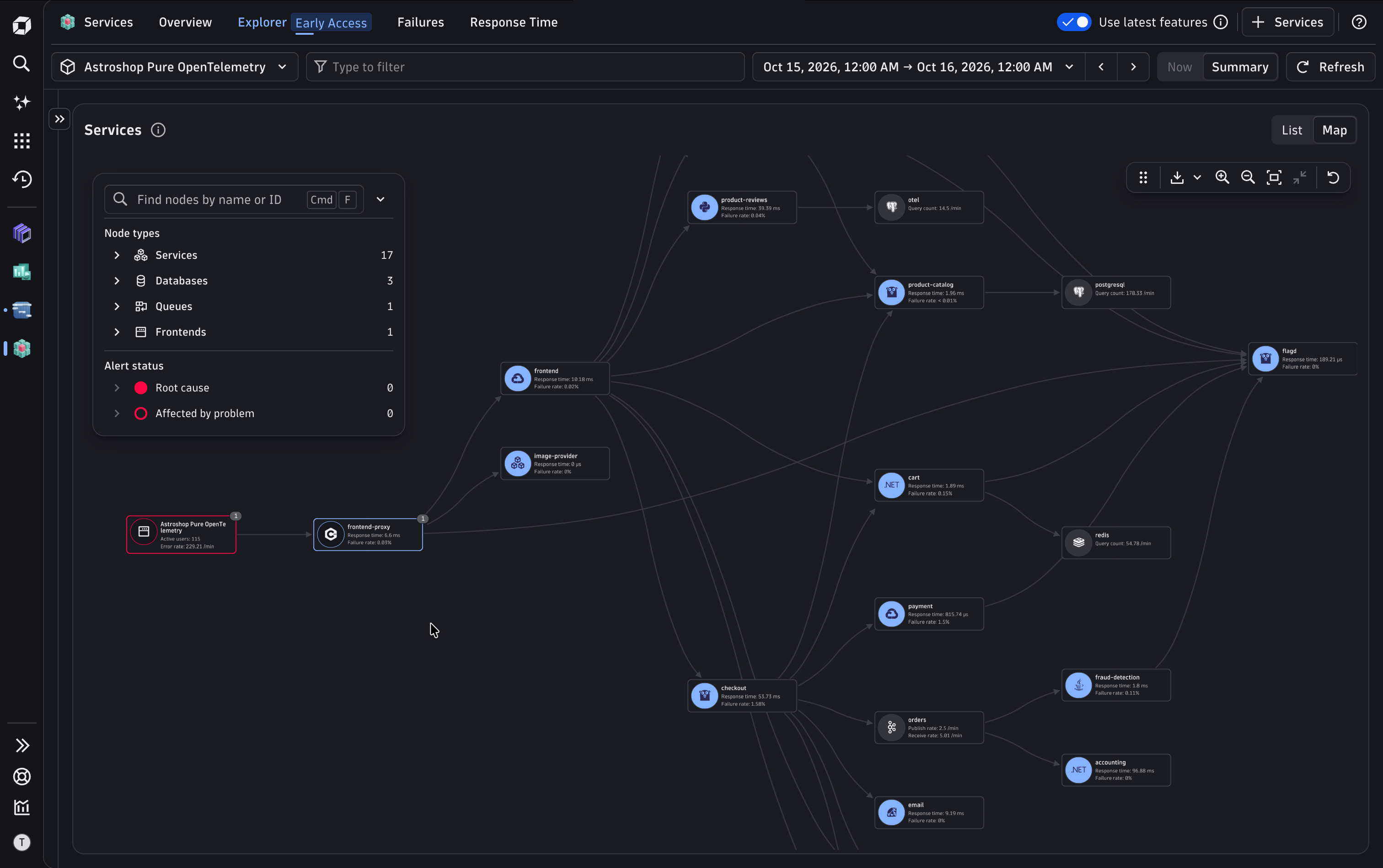Open the search icon in left sidebar
Screen dimensions: 1383x868
pyautogui.click(x=21, y=63)
